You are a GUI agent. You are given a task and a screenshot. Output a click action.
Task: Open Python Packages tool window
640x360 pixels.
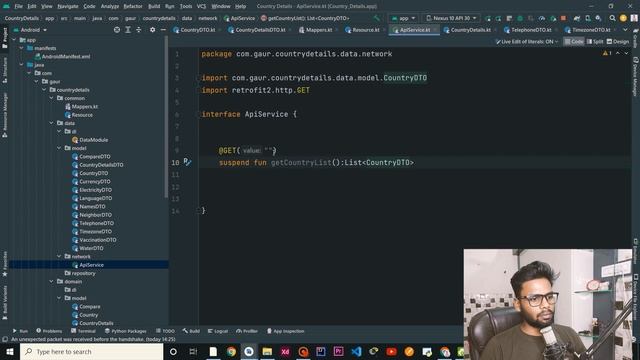pyautogui.click(x=125, y=331)
